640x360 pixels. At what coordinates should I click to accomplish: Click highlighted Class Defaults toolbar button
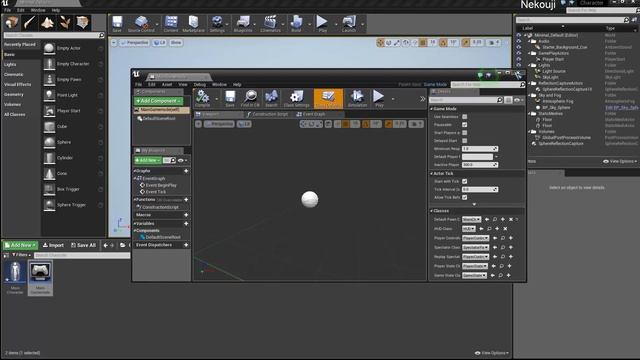[x=328, y=99]
